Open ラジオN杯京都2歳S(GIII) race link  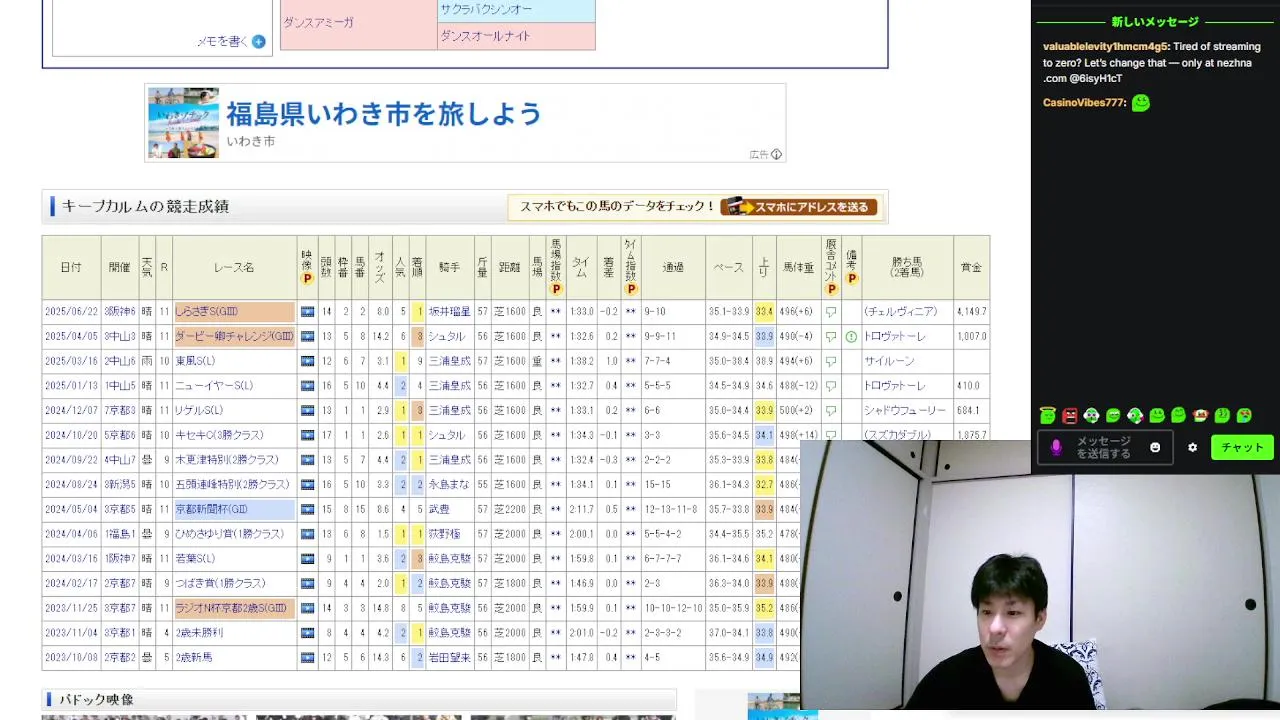[232, 608]
